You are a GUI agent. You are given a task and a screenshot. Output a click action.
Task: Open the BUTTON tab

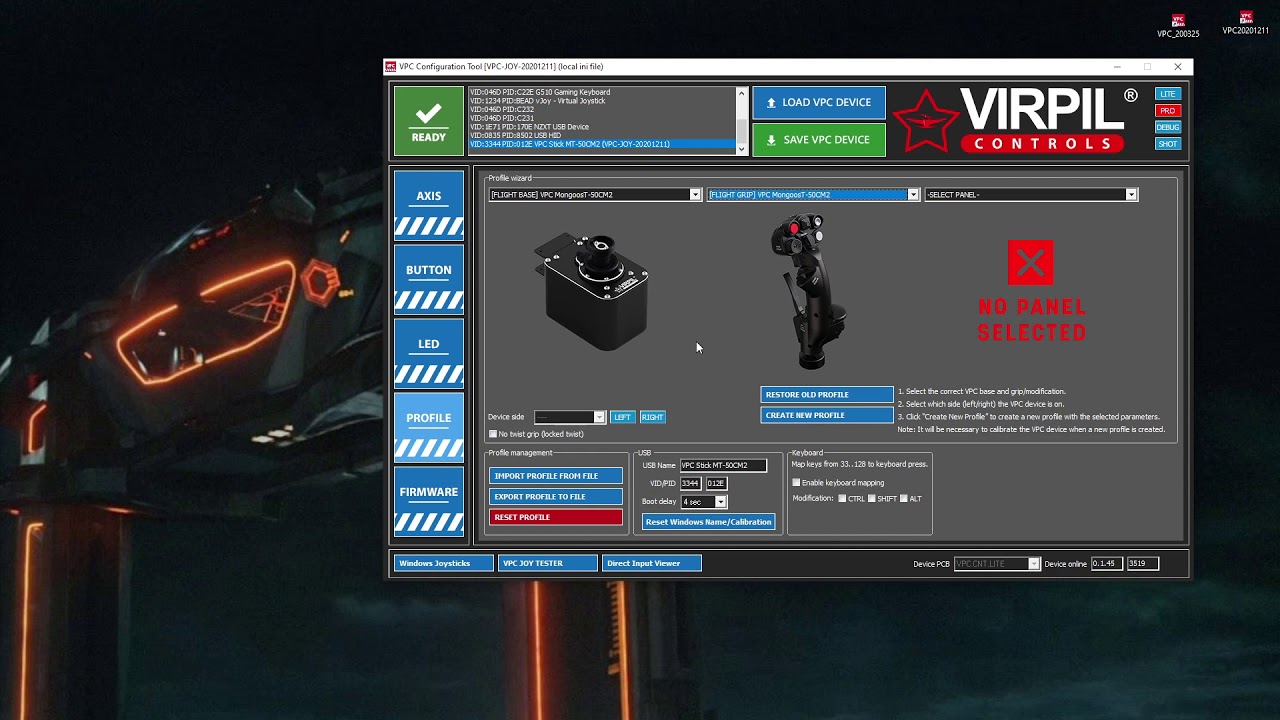(x=429, y=279)
